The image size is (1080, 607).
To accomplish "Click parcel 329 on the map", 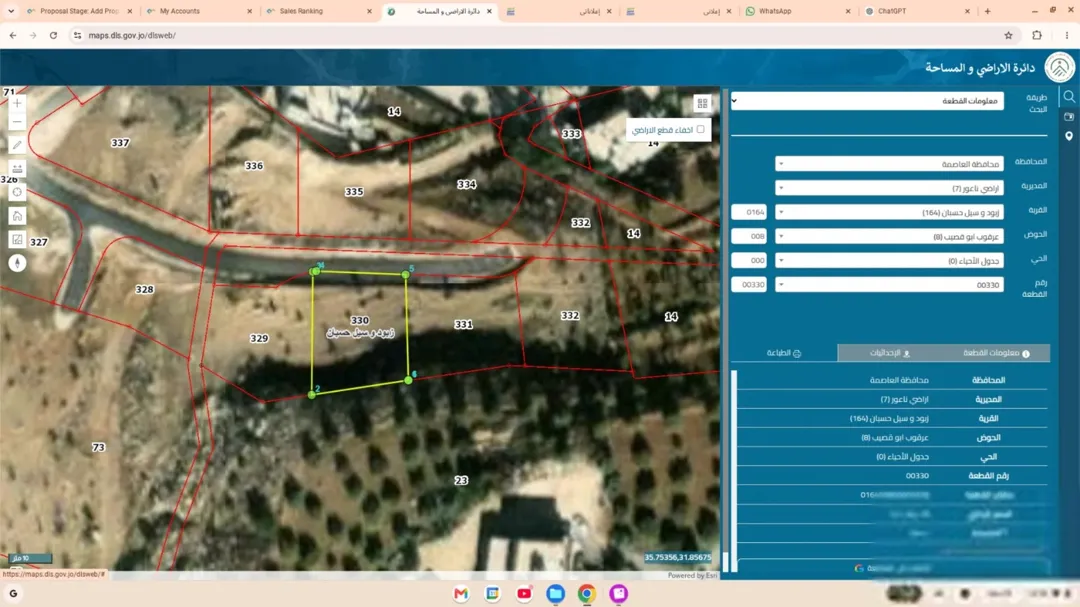I will [x=259, y=338].
